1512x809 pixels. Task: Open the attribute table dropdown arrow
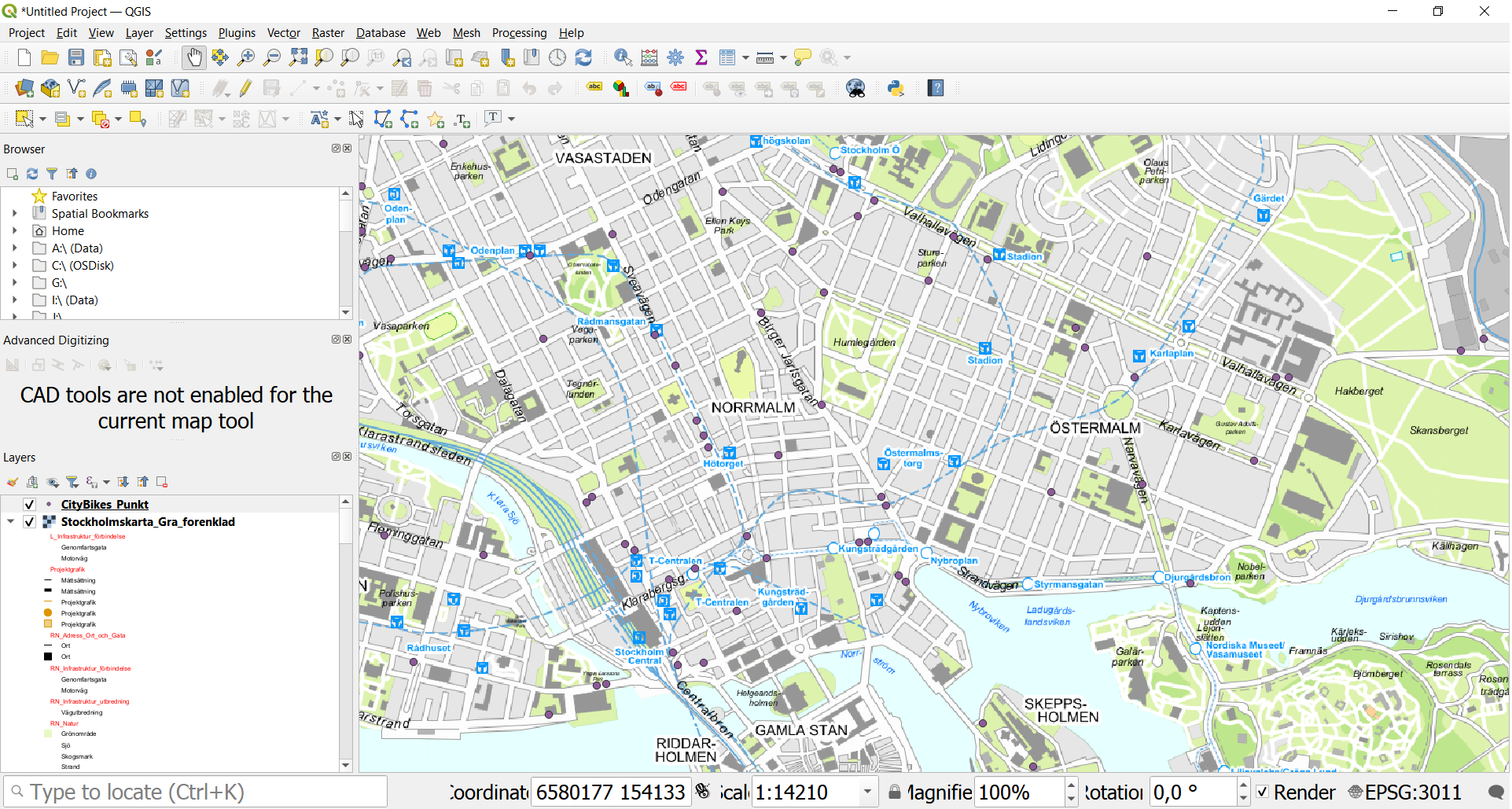tap(745, 57)
